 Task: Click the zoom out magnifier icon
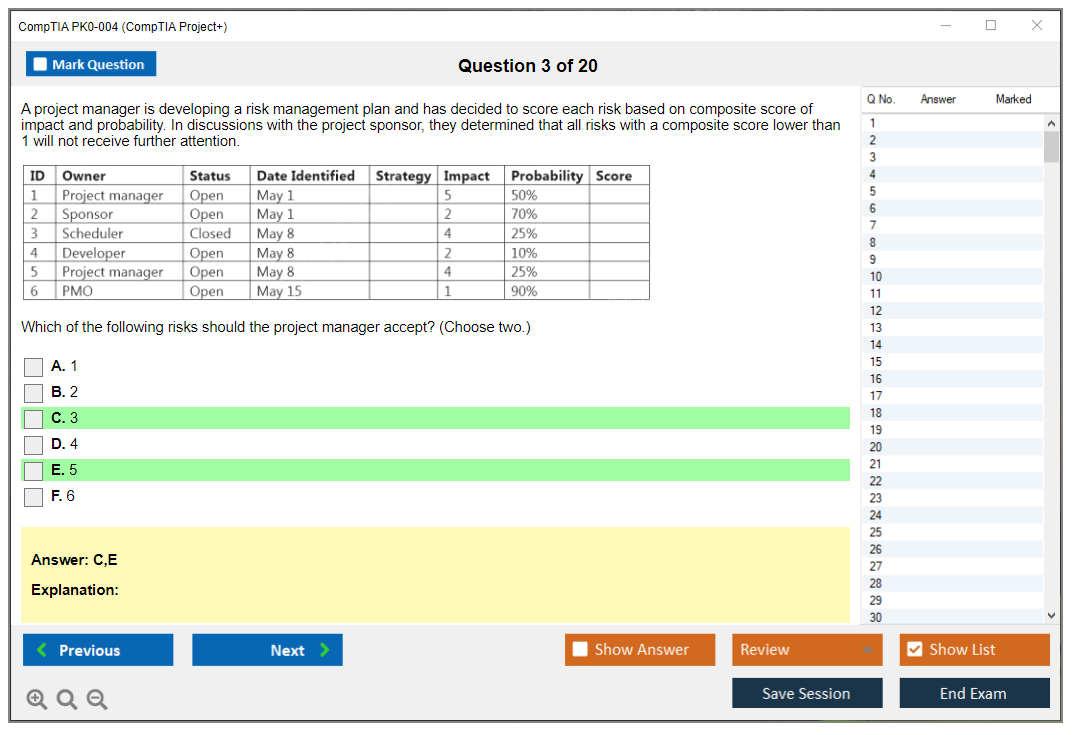(97, 700)
